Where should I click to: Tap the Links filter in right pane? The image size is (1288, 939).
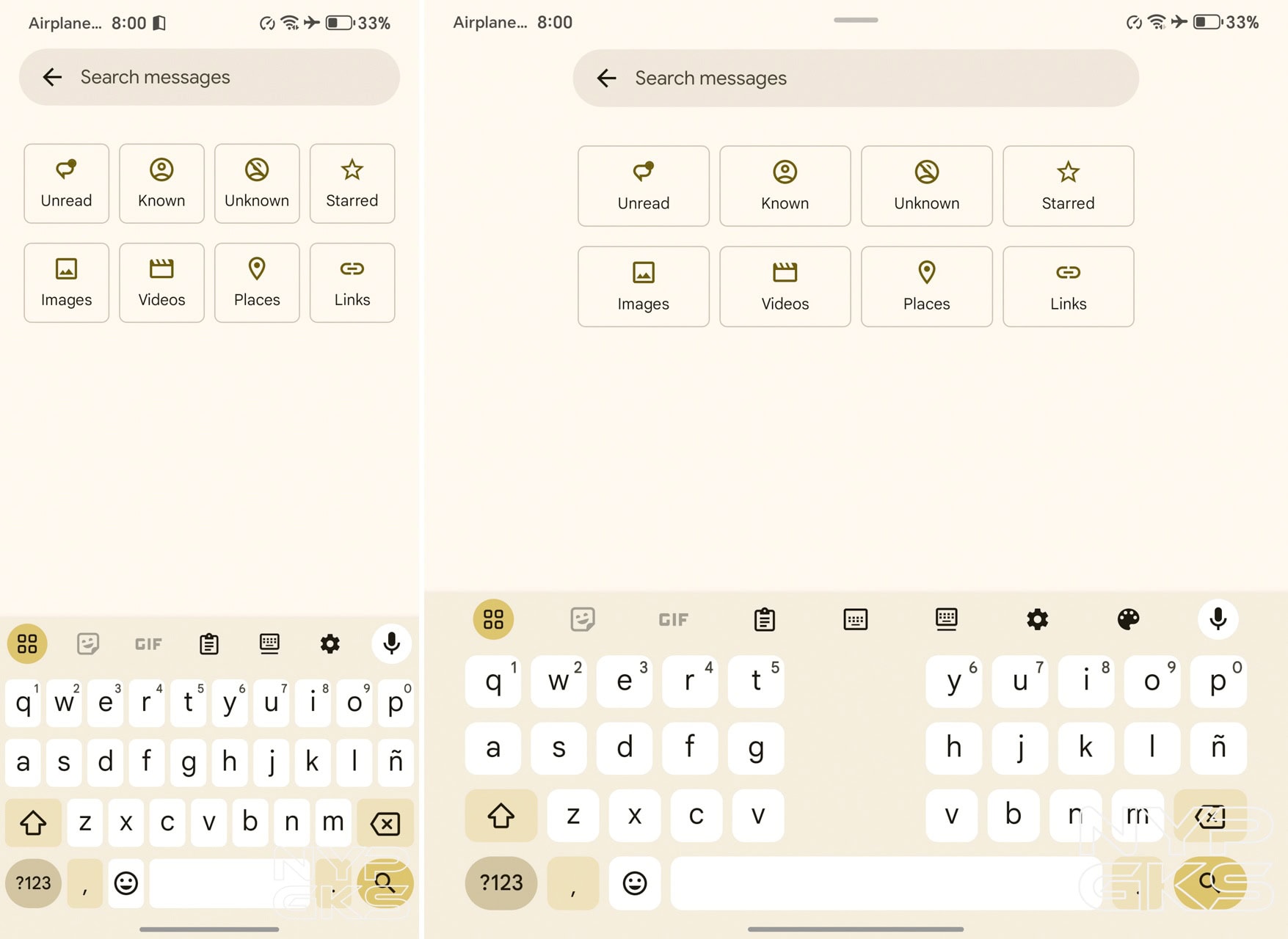1068,286
